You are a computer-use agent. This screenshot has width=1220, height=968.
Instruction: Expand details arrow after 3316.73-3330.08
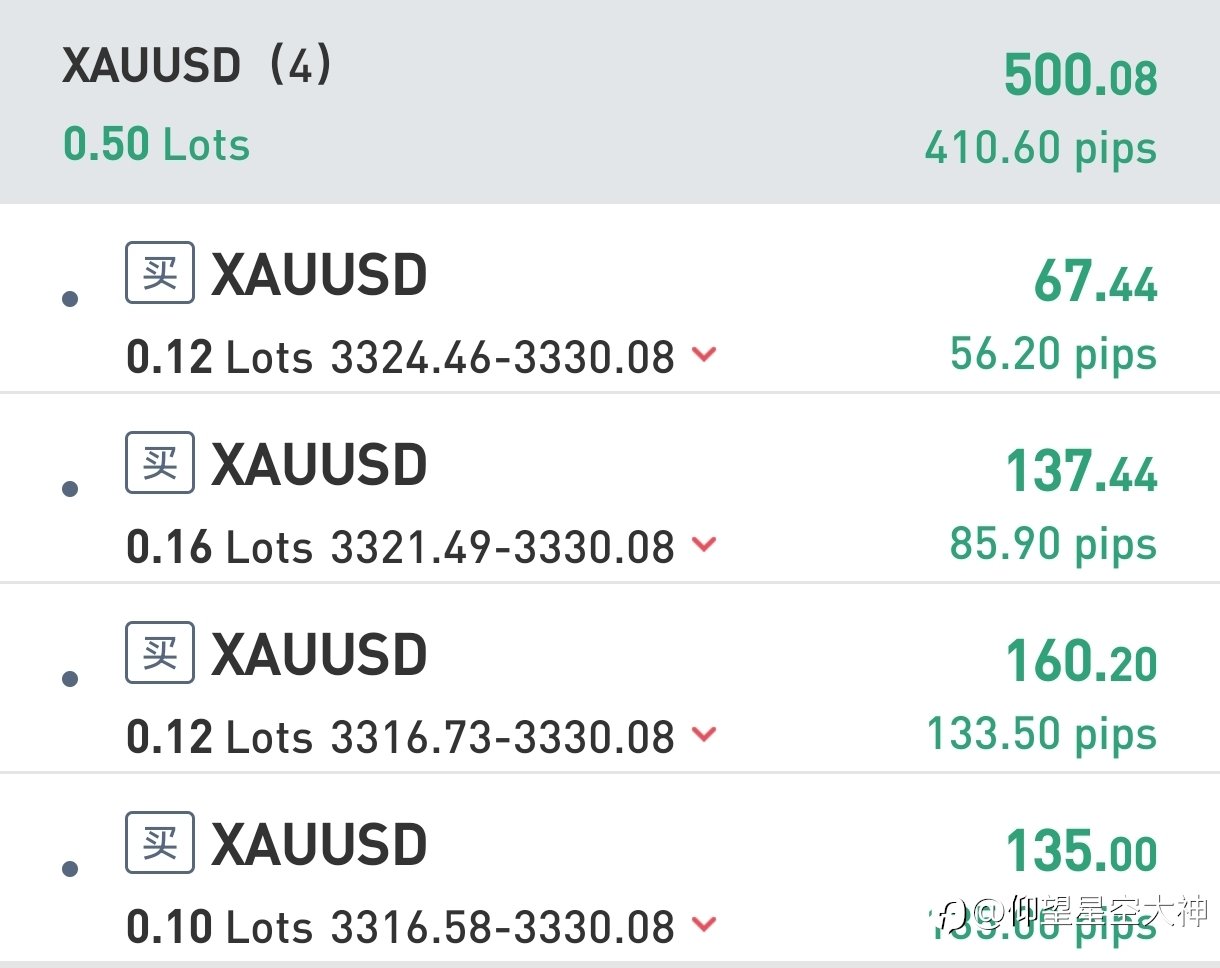(705, 734)
